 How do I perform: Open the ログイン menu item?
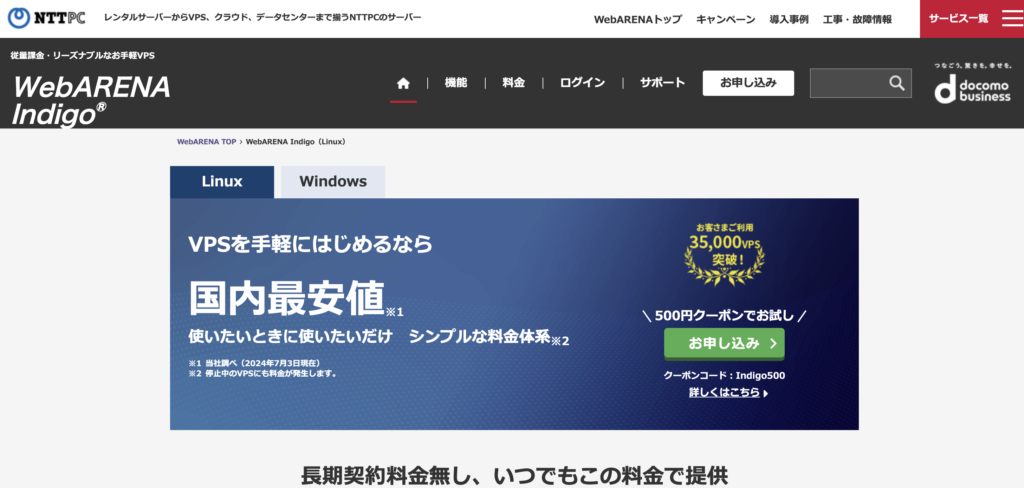[582, 83]
